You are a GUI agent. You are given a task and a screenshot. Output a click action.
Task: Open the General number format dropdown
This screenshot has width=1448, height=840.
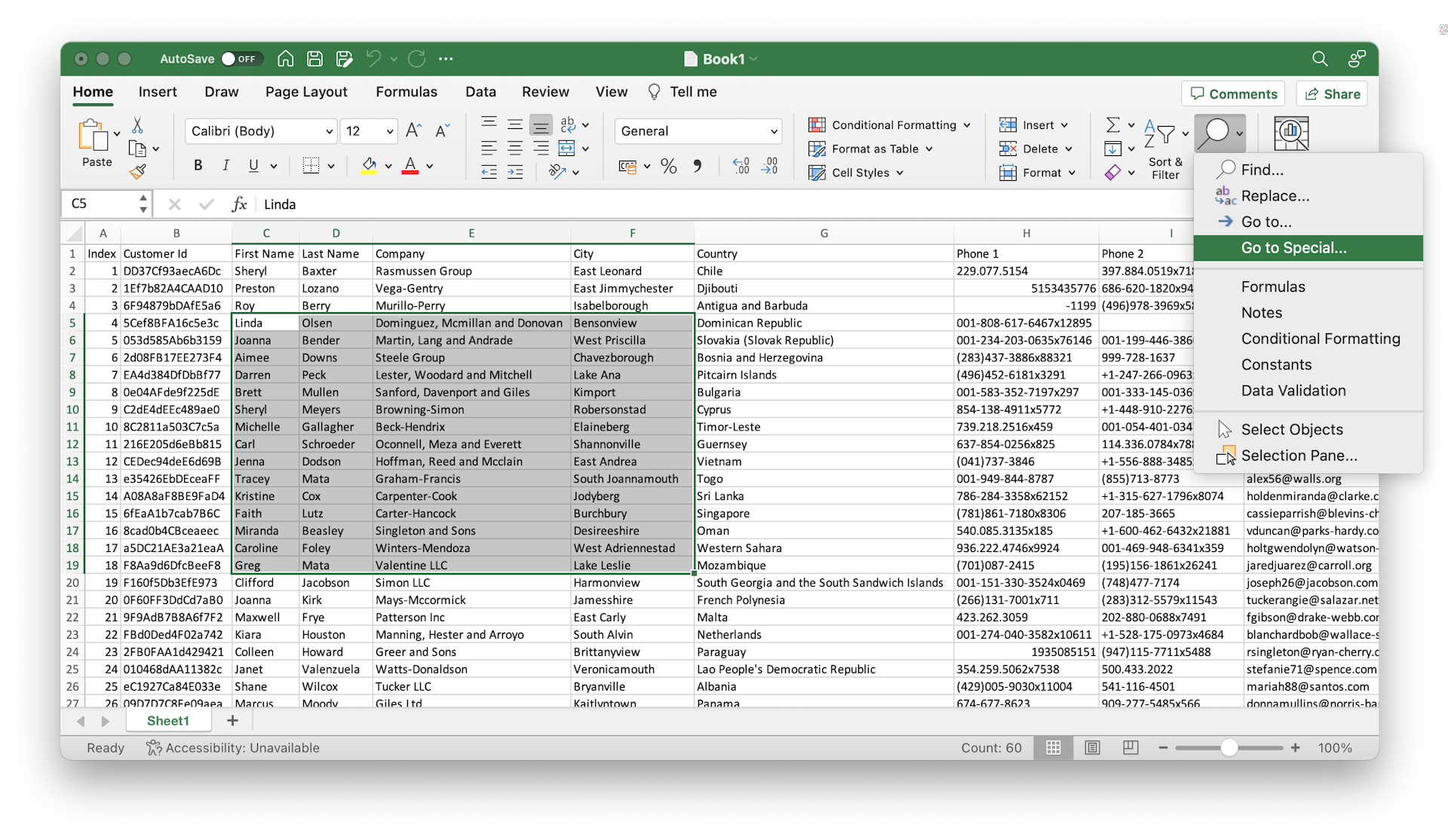(x=774, y=131)
